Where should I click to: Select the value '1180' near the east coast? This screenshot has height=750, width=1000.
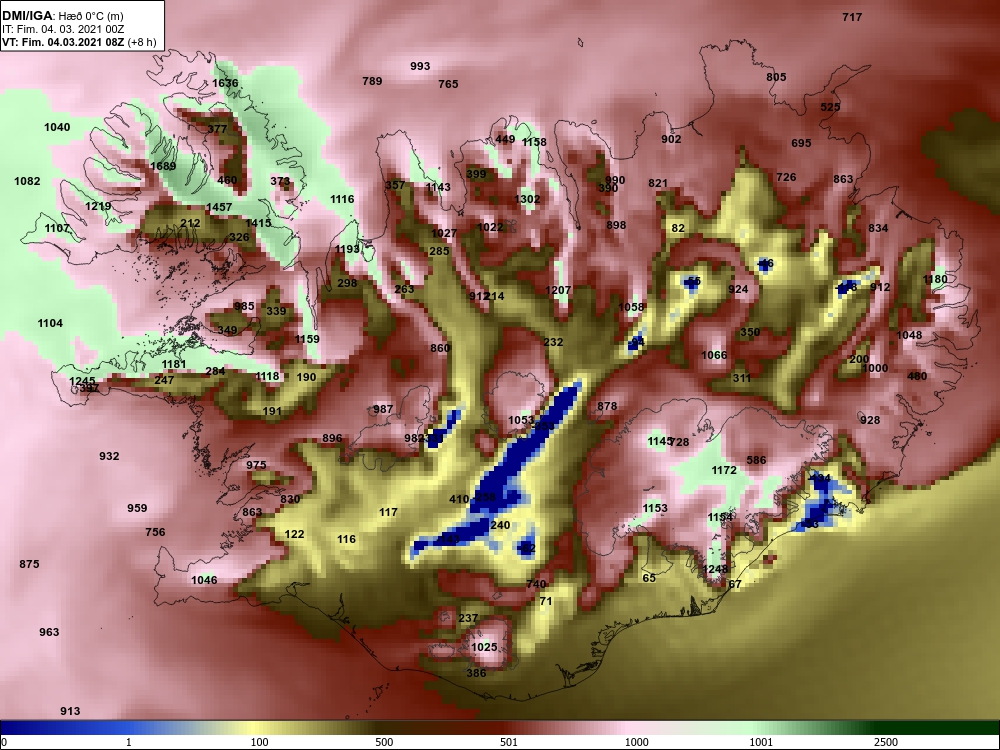pyautogui.click(x=935, y=279)
